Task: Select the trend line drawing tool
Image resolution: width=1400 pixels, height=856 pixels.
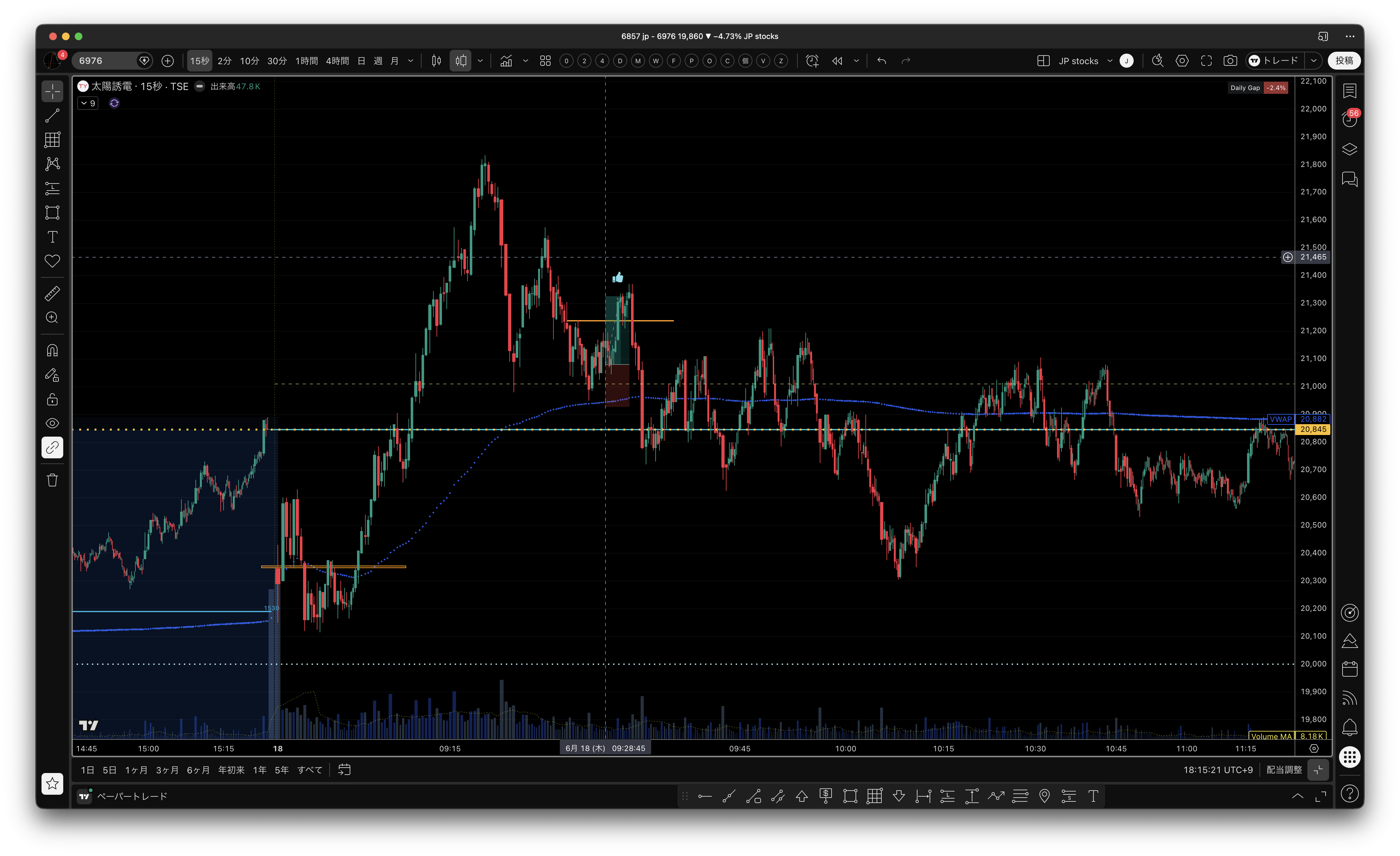Action: point(52,116)
